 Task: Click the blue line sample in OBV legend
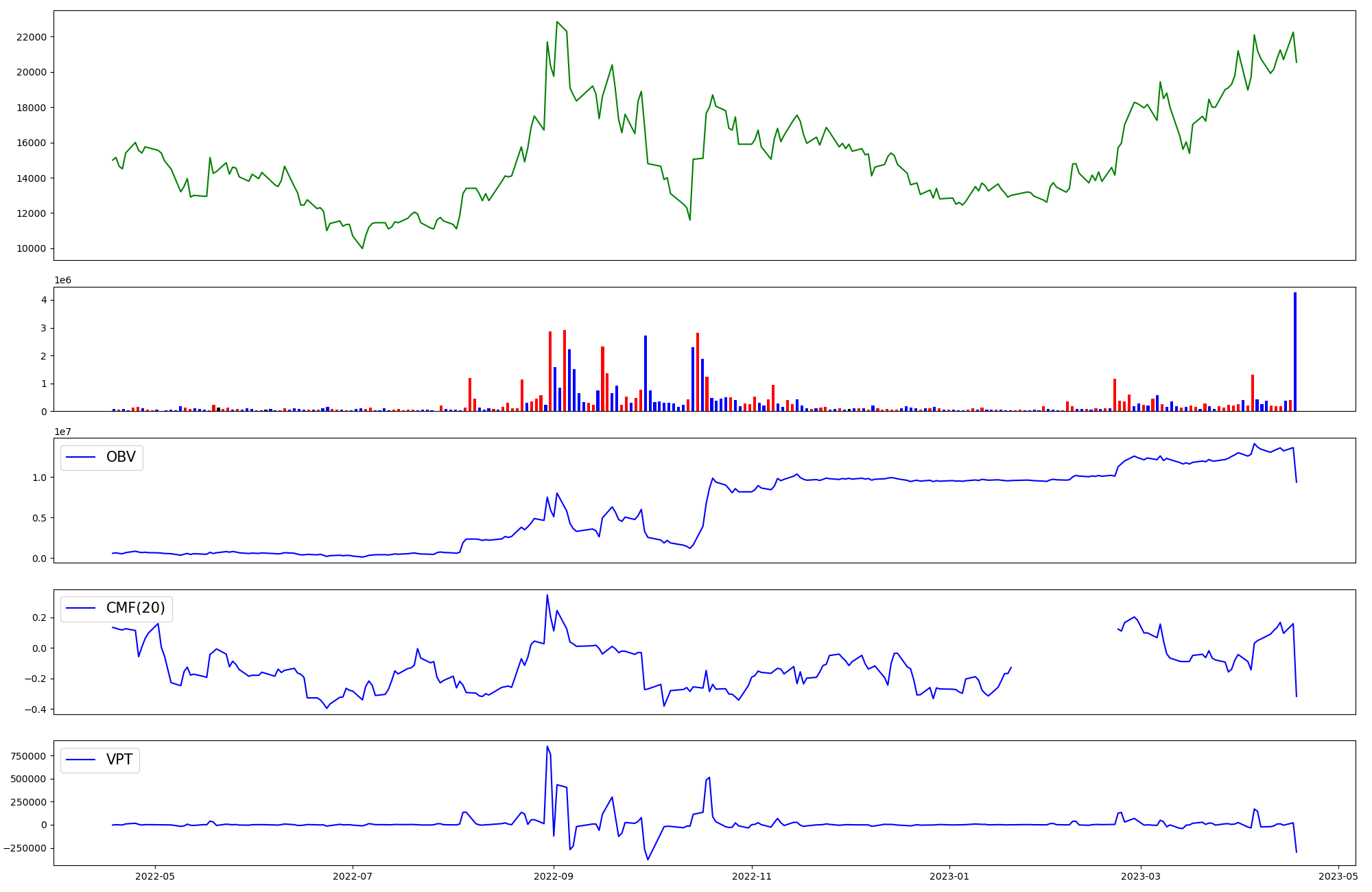(x=80, y=457)
